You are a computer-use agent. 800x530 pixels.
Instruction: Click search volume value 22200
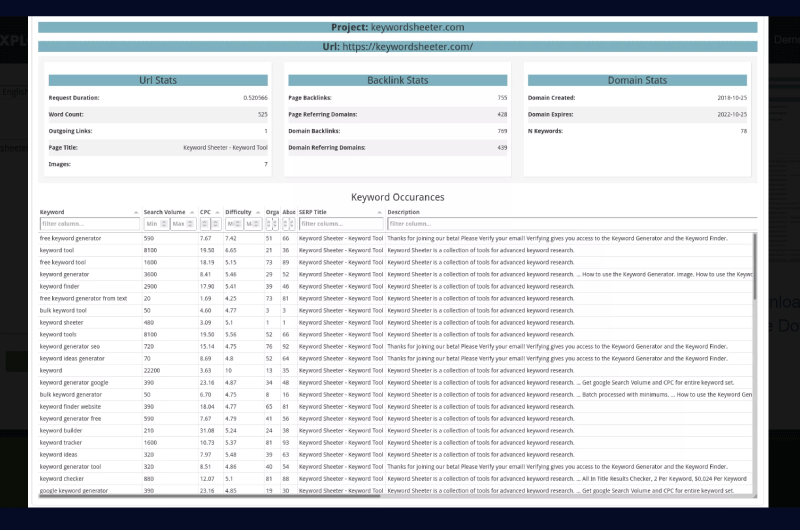[152, 371]
